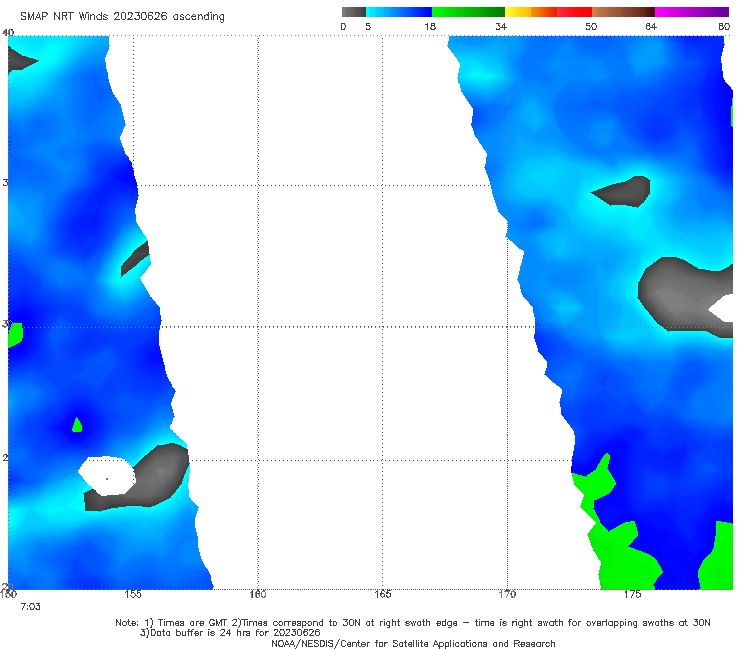Click the title "SMAP NRT Winds 20230626 ascending"
Viewport: 740px width, 650px height.
click(x=122, y=17)
